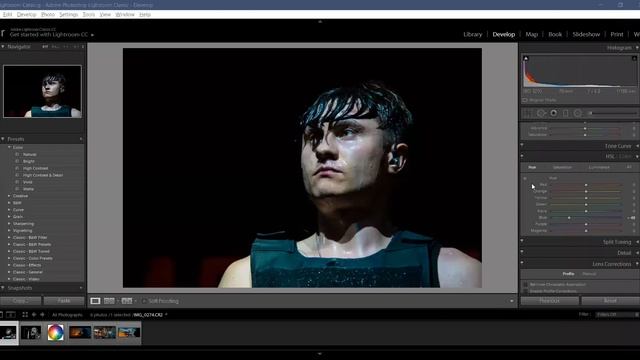Collapse the Presets panel
The image size is (640, 360).
[3, 139]
